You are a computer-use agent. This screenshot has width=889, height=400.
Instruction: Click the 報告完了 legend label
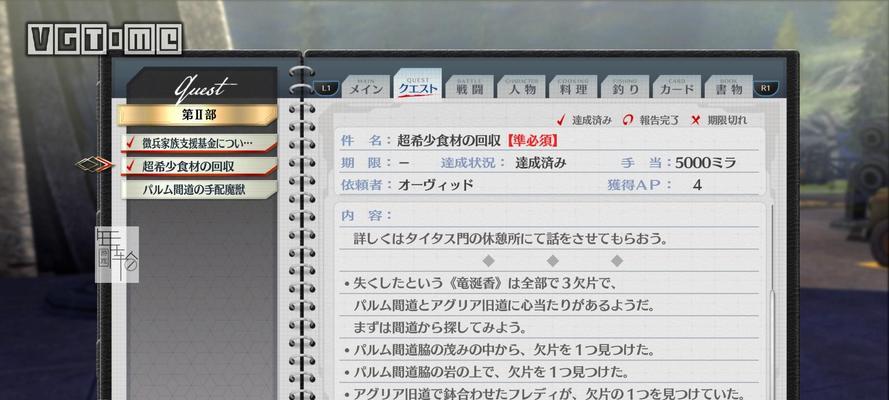click(x=659, y=120)
